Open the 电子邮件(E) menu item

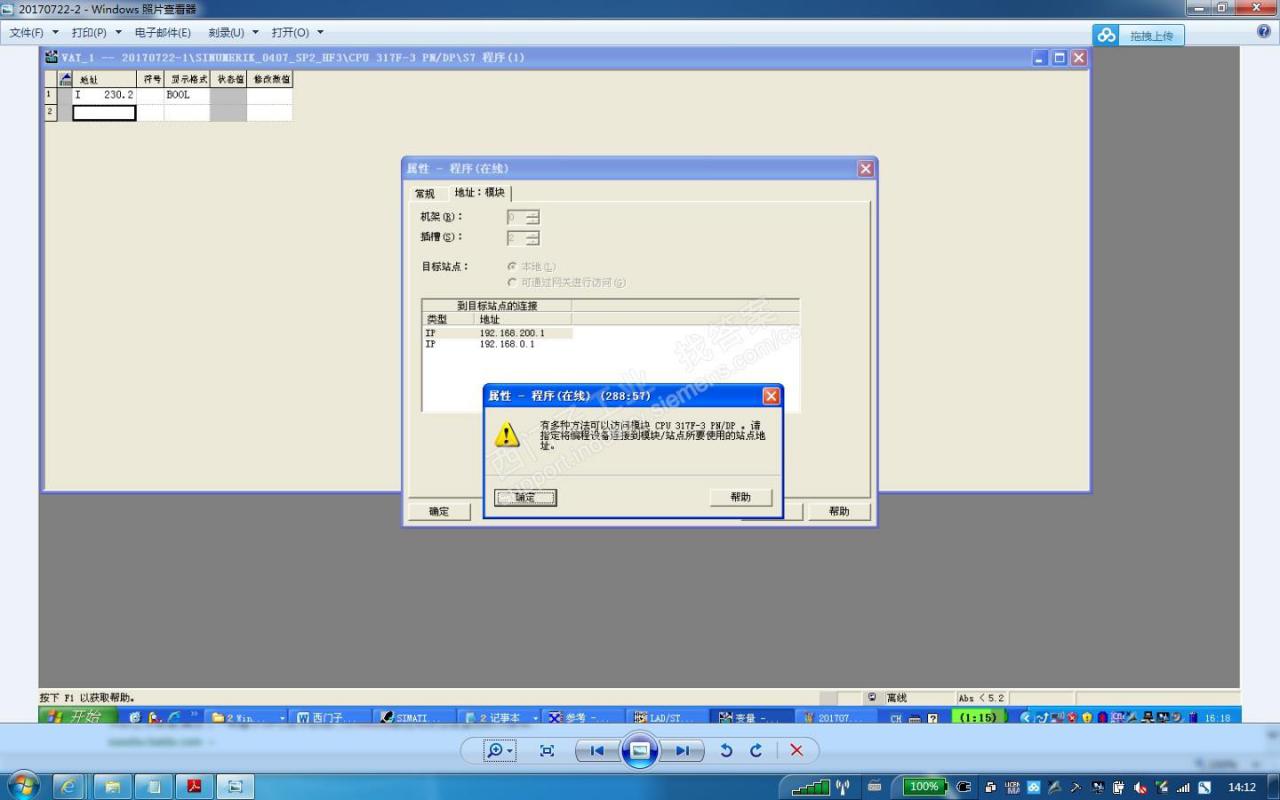(x=163, y=33)
